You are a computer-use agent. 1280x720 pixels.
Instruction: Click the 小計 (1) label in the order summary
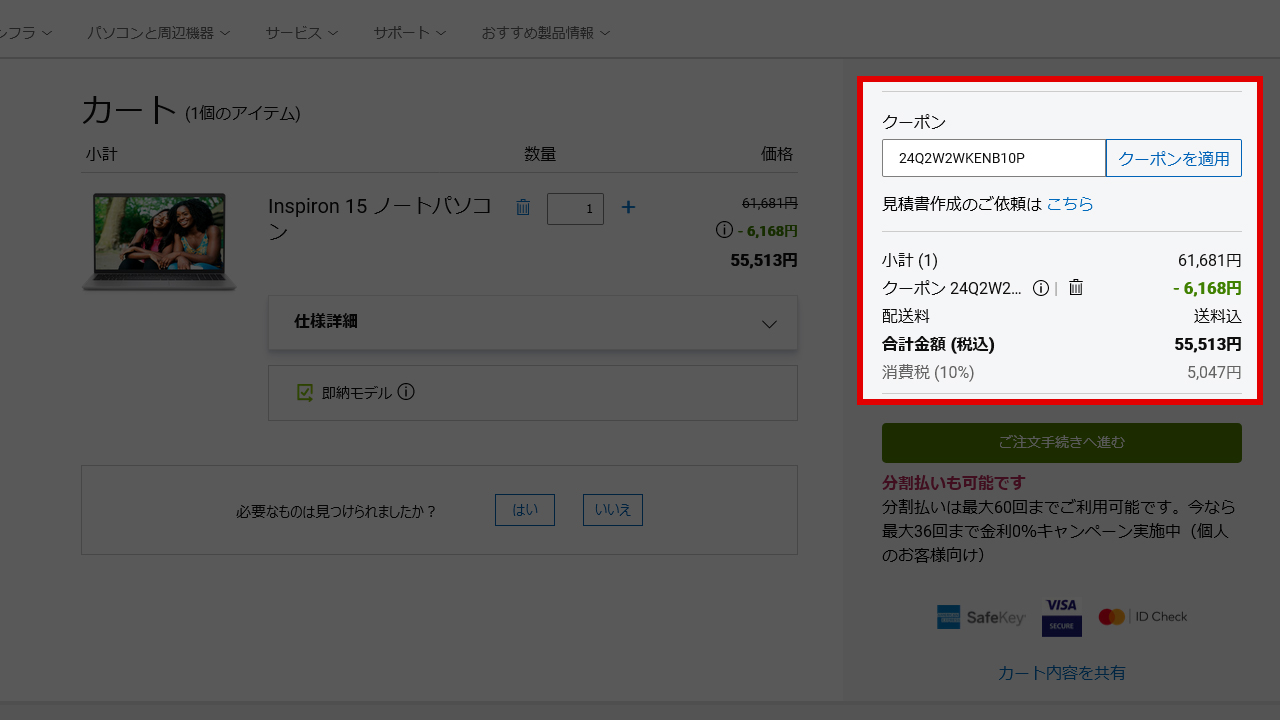click(910, 261)
